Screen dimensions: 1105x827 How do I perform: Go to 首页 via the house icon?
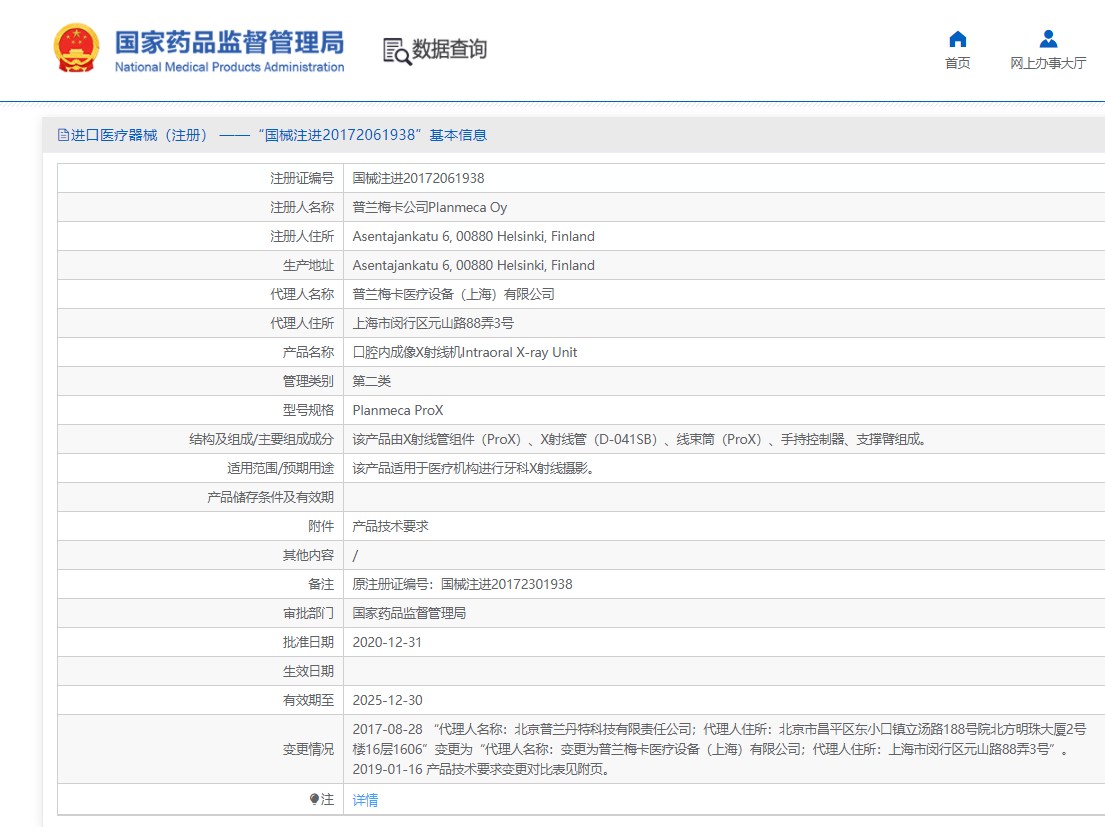[957, 39]
